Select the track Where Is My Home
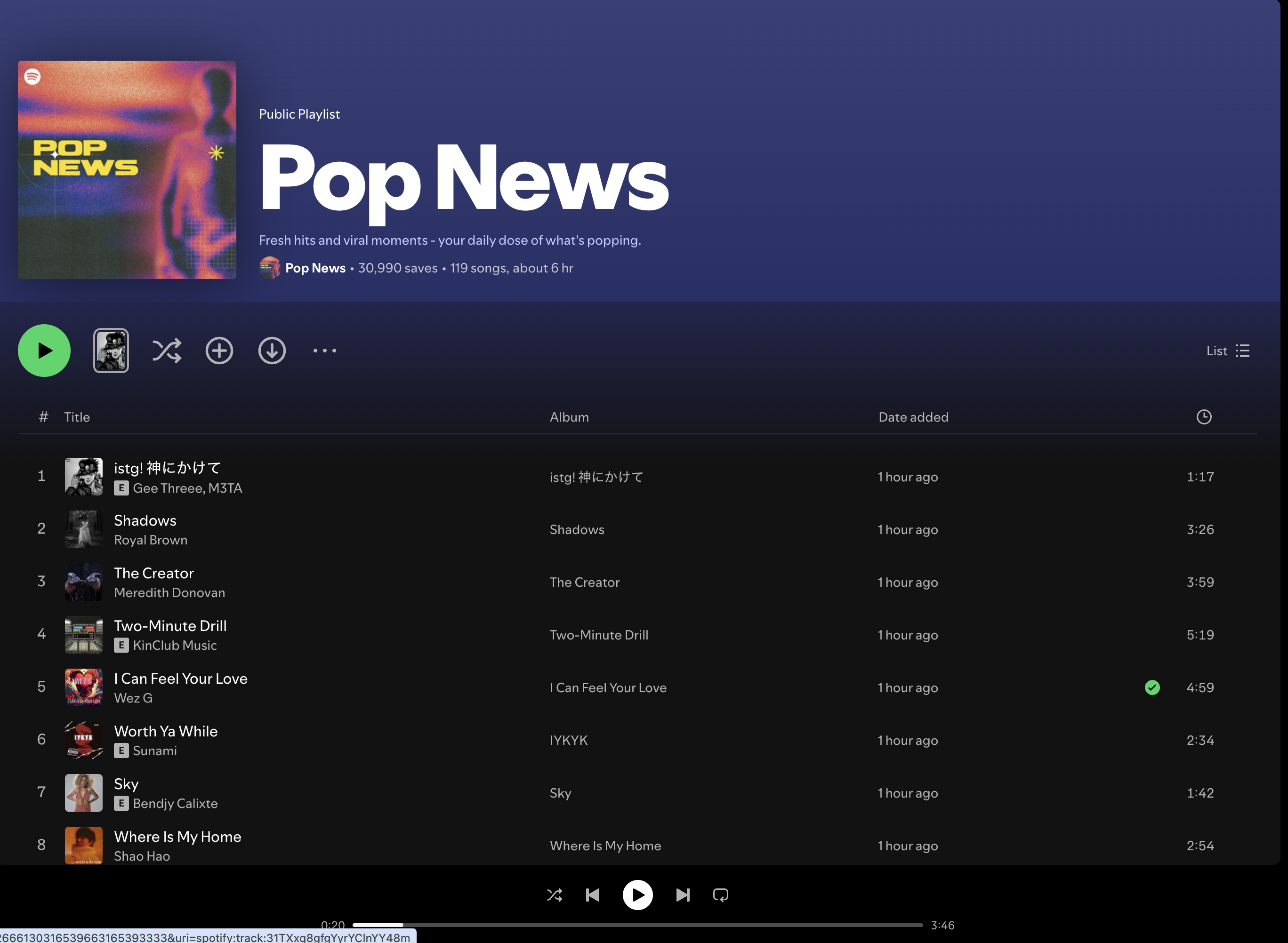The image size is (1288, 943). (177, 837)
